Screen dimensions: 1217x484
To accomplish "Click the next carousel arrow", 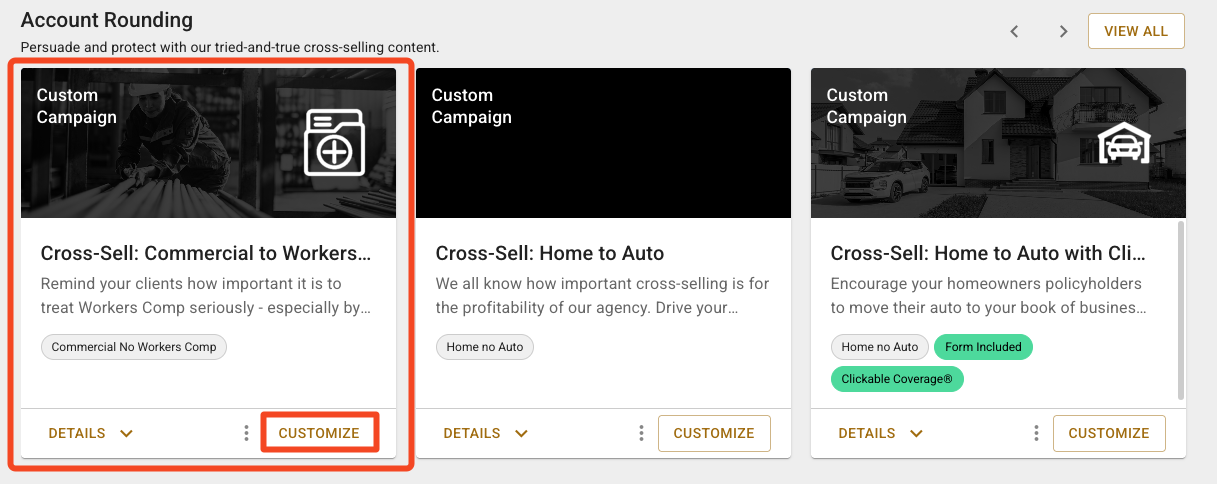I will coord(1063,31).
